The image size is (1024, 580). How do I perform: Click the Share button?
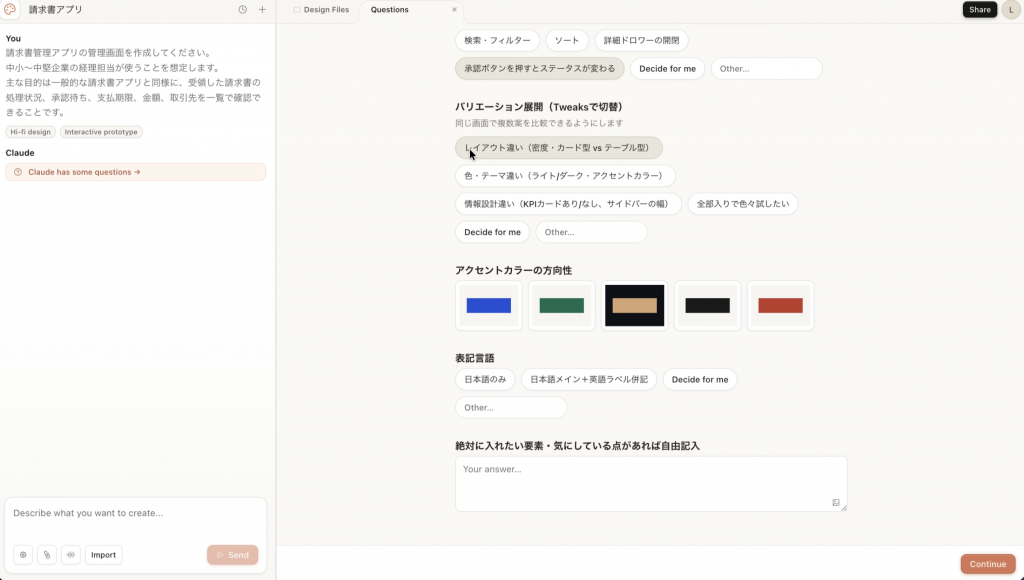click(980, 10)
